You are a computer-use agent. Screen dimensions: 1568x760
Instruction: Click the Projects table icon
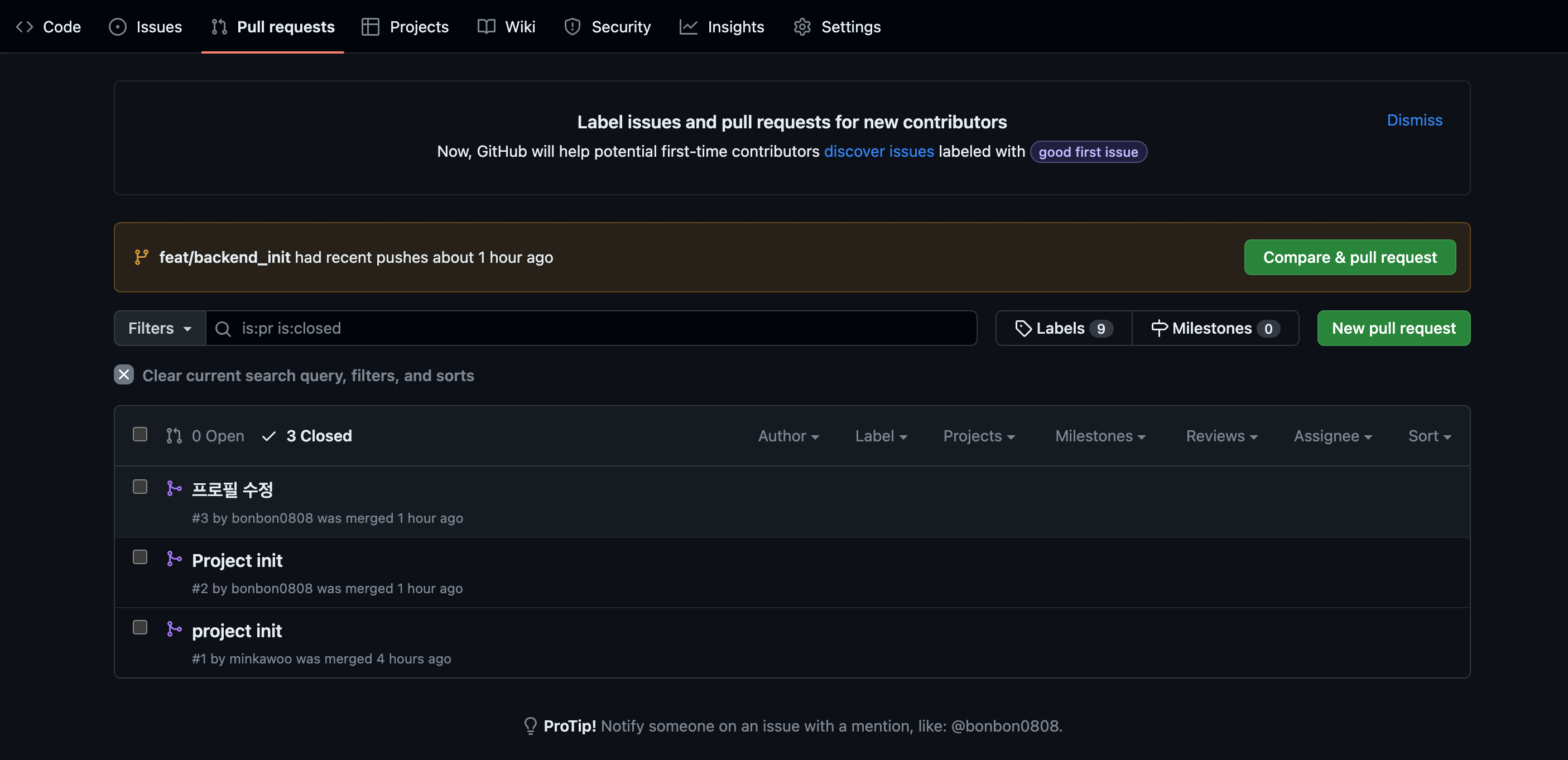pyautogui.click(x=370, y=27)
